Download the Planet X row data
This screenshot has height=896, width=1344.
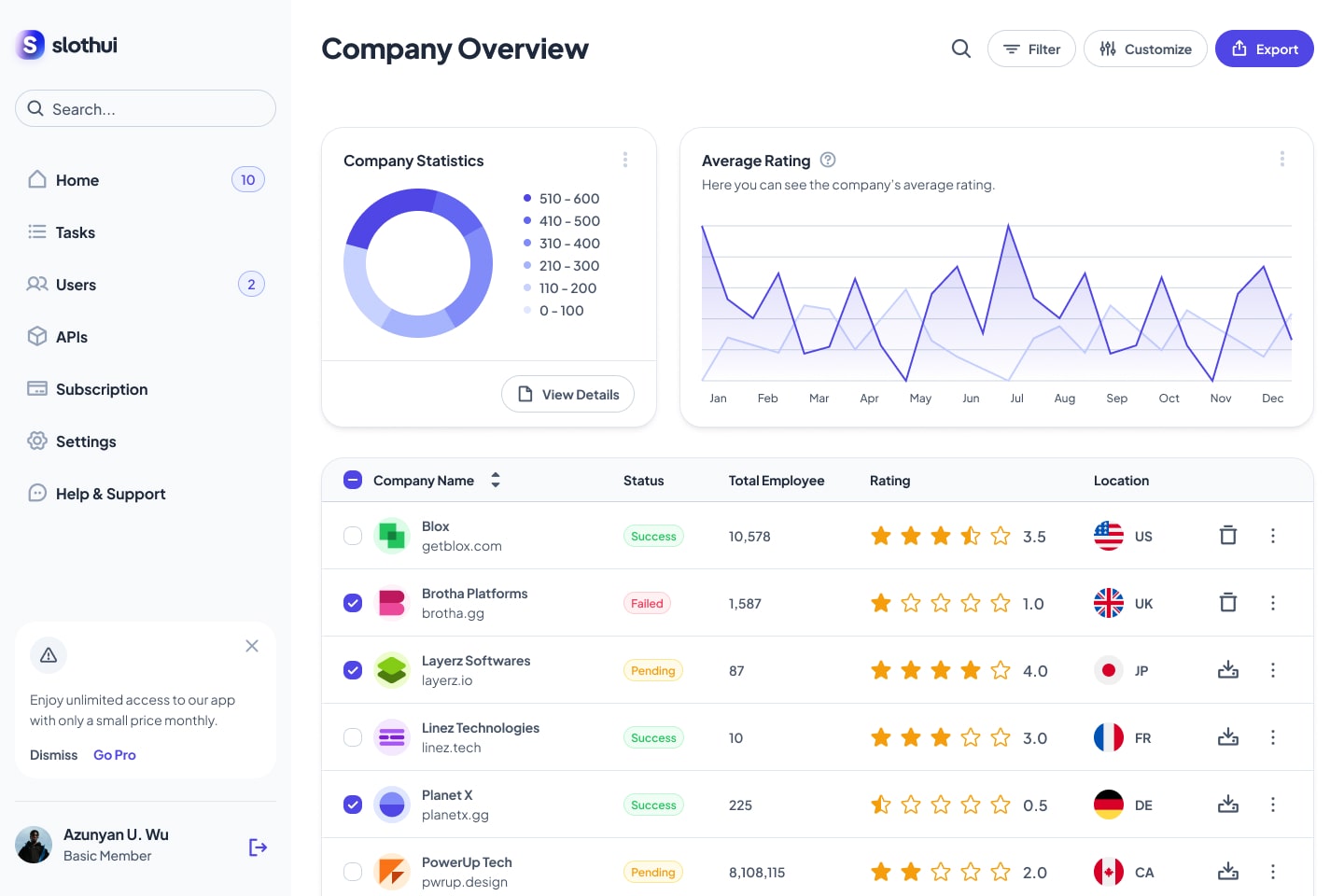1227,805
